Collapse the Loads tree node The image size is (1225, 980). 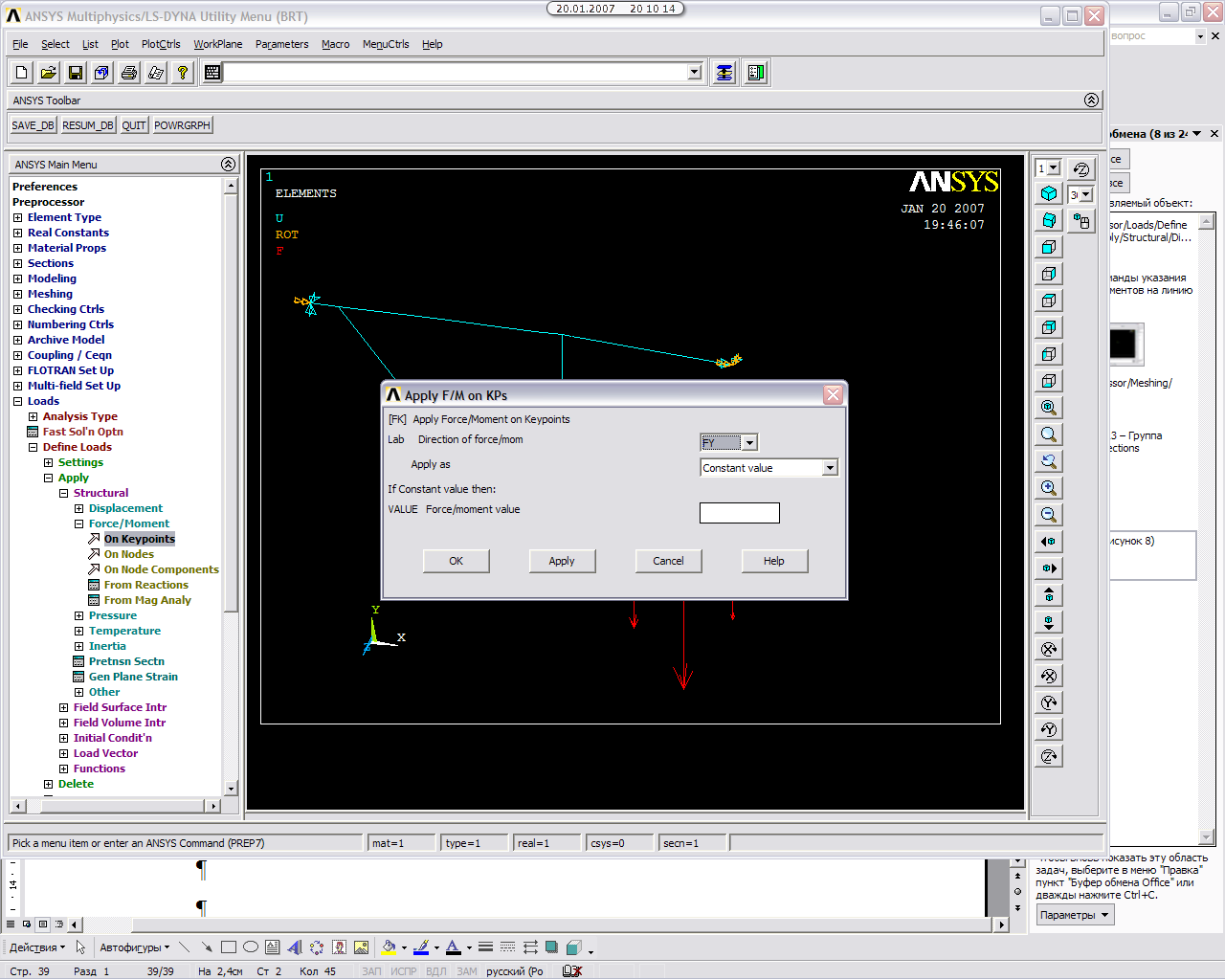point(17,401)
